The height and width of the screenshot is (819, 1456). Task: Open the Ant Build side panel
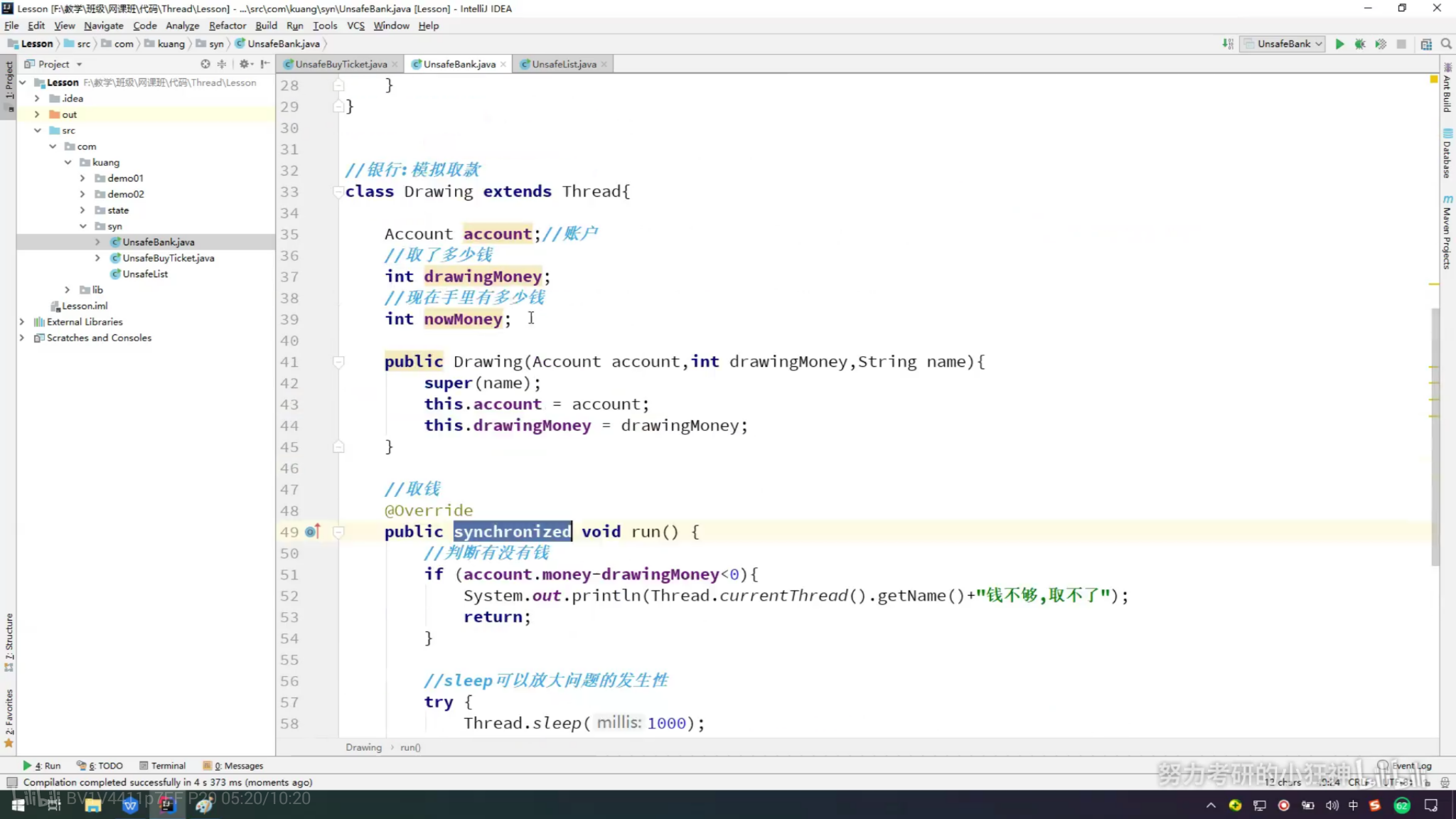click(x=1447, y=89)
